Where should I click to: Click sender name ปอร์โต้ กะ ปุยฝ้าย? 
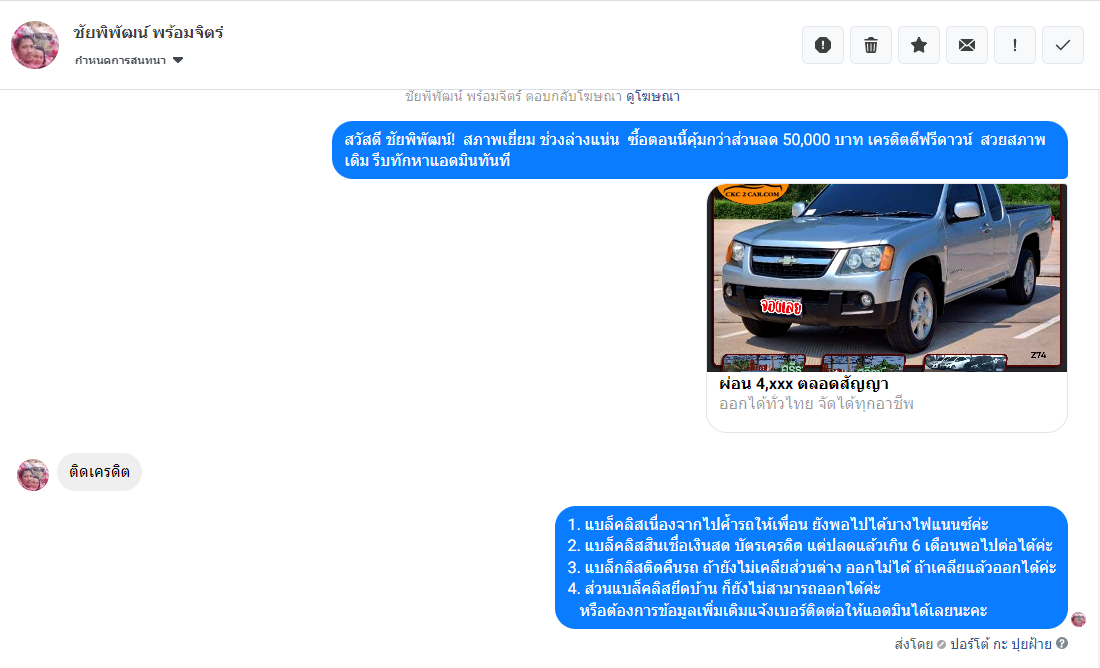(x=1000, y=644)
